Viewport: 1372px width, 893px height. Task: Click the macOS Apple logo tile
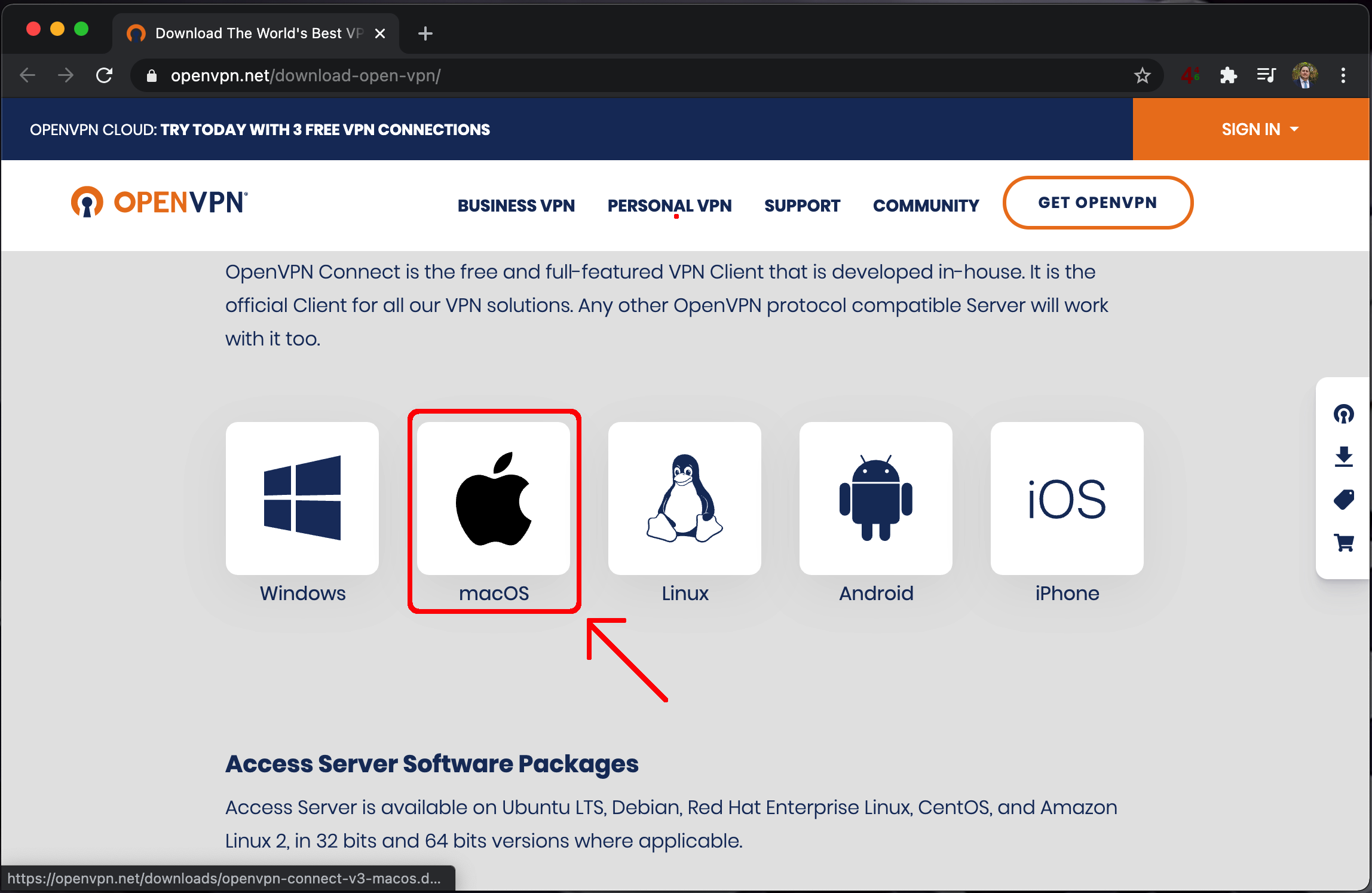pyautogui.click(x=494, y=499)
